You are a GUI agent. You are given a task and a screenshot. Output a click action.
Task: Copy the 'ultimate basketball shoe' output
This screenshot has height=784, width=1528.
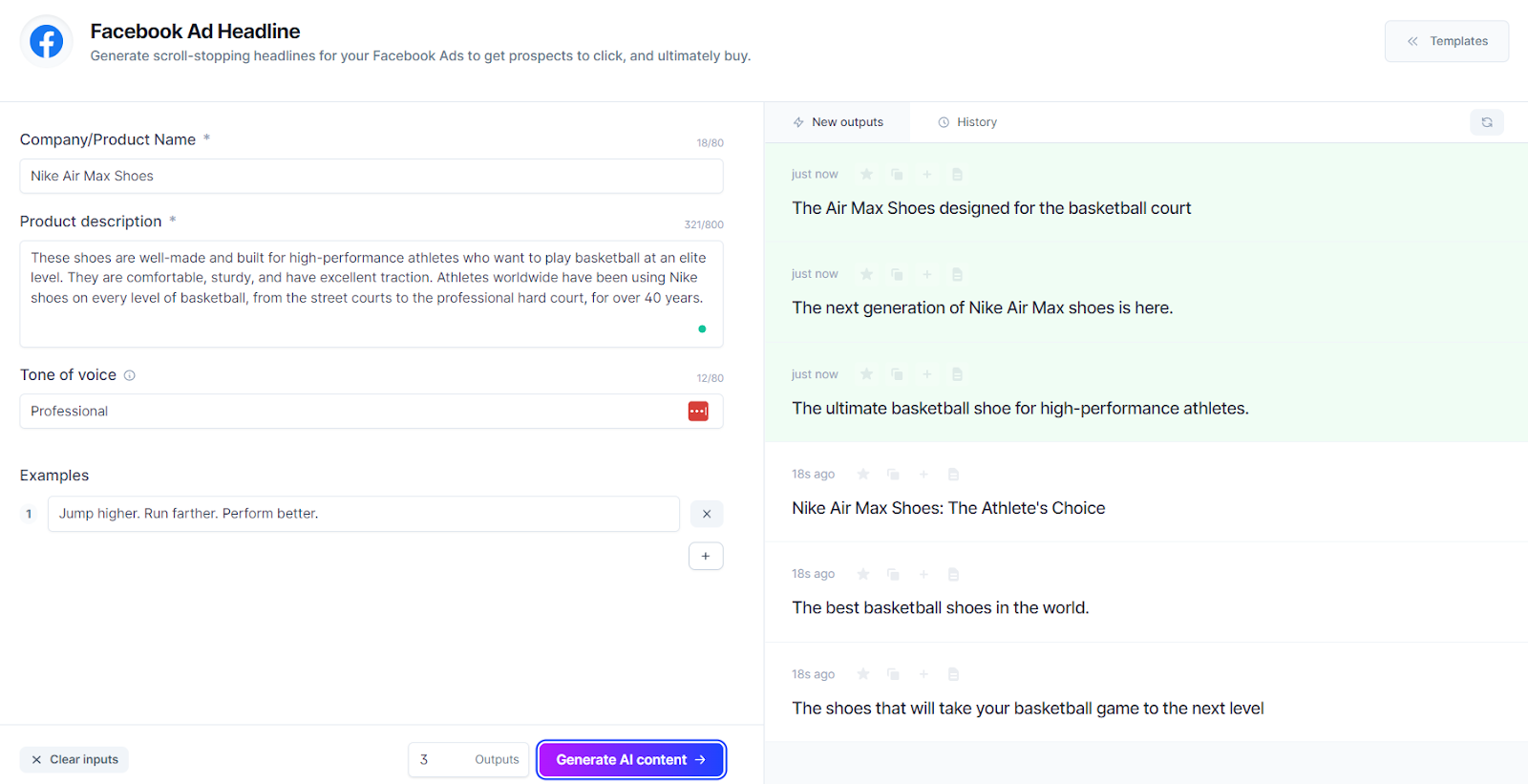point(897,374)
